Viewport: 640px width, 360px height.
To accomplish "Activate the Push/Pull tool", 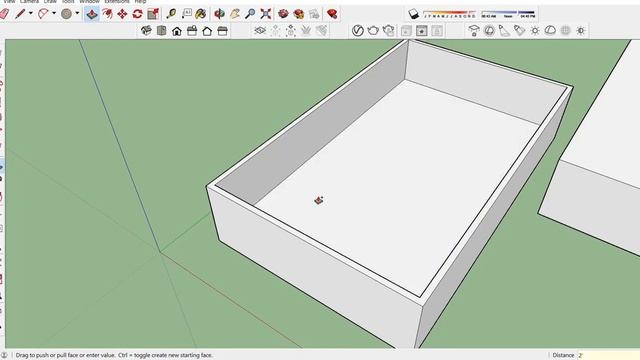I will point(92,14).
